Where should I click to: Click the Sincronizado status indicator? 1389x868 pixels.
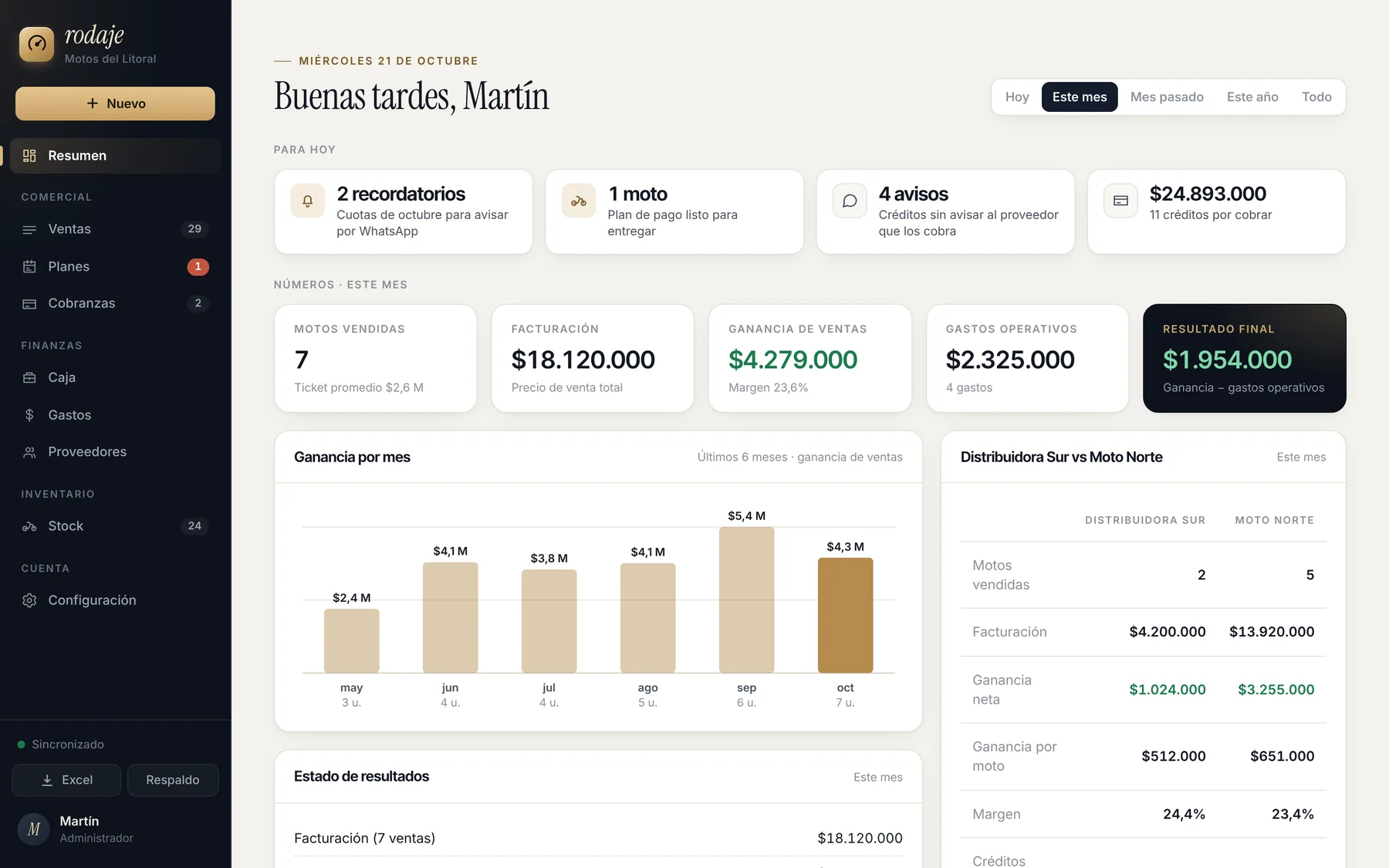pos(61,745)
